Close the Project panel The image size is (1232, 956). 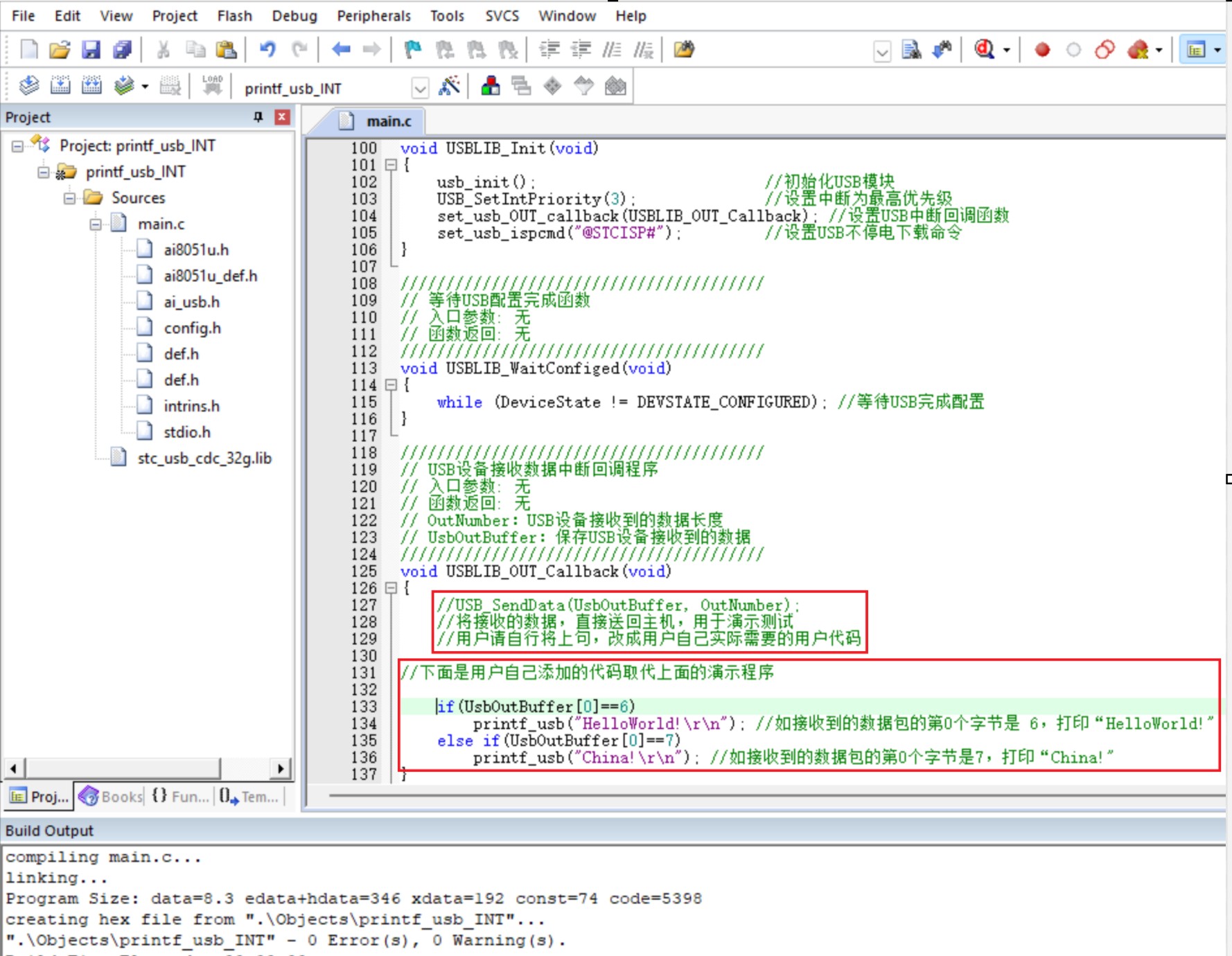[282, 116]
